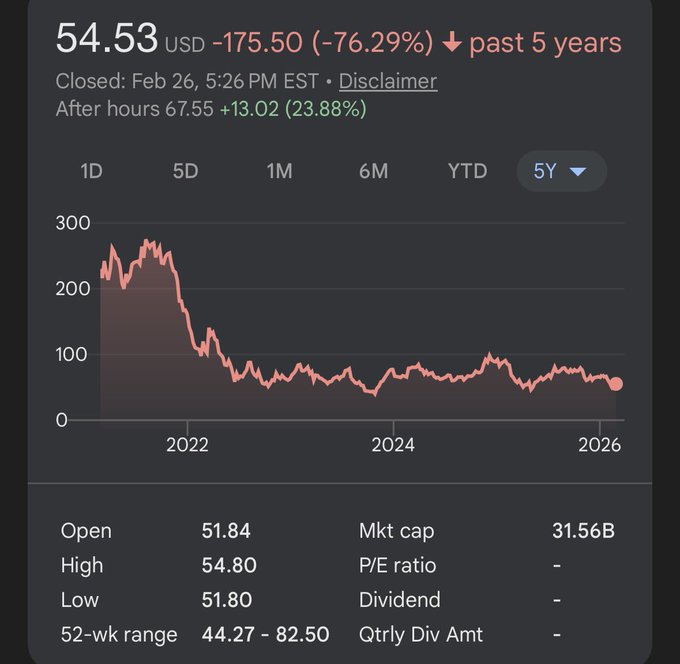Click the red down arrow icon
Image resolution: width=680 pixels, height=664 pixels.
click(x=453, y=43)
